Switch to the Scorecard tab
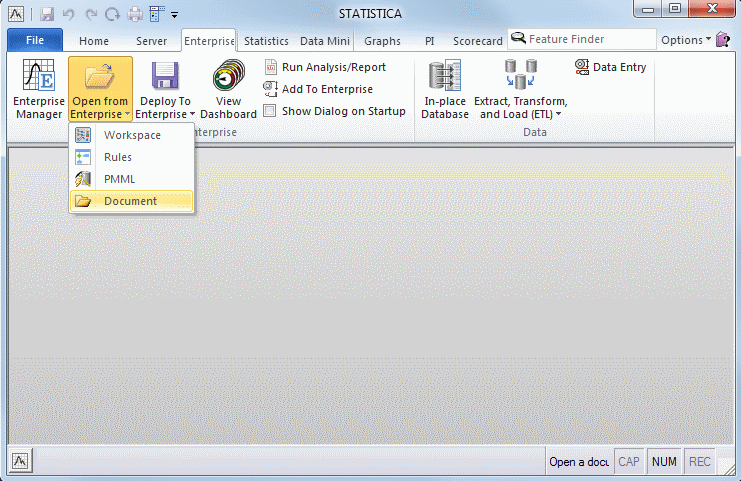This screenshot has height=481, width=741. tap(478, 41)
